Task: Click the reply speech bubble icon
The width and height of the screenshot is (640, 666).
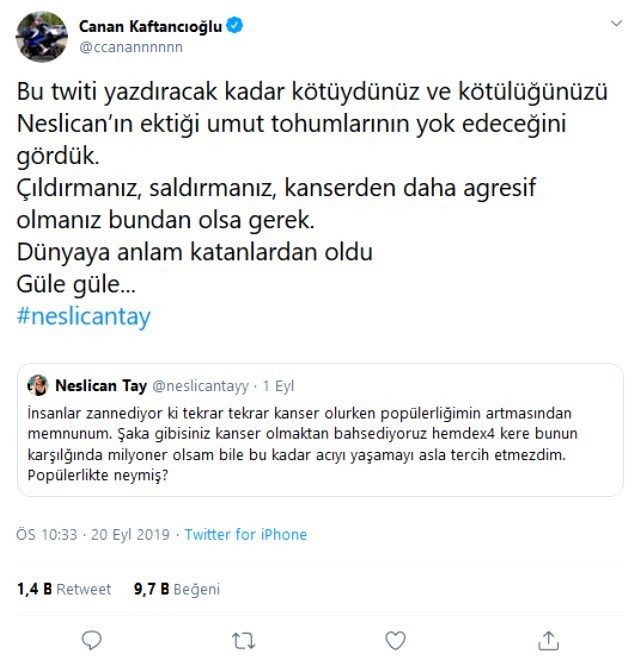Action: [x=91, y=638]
